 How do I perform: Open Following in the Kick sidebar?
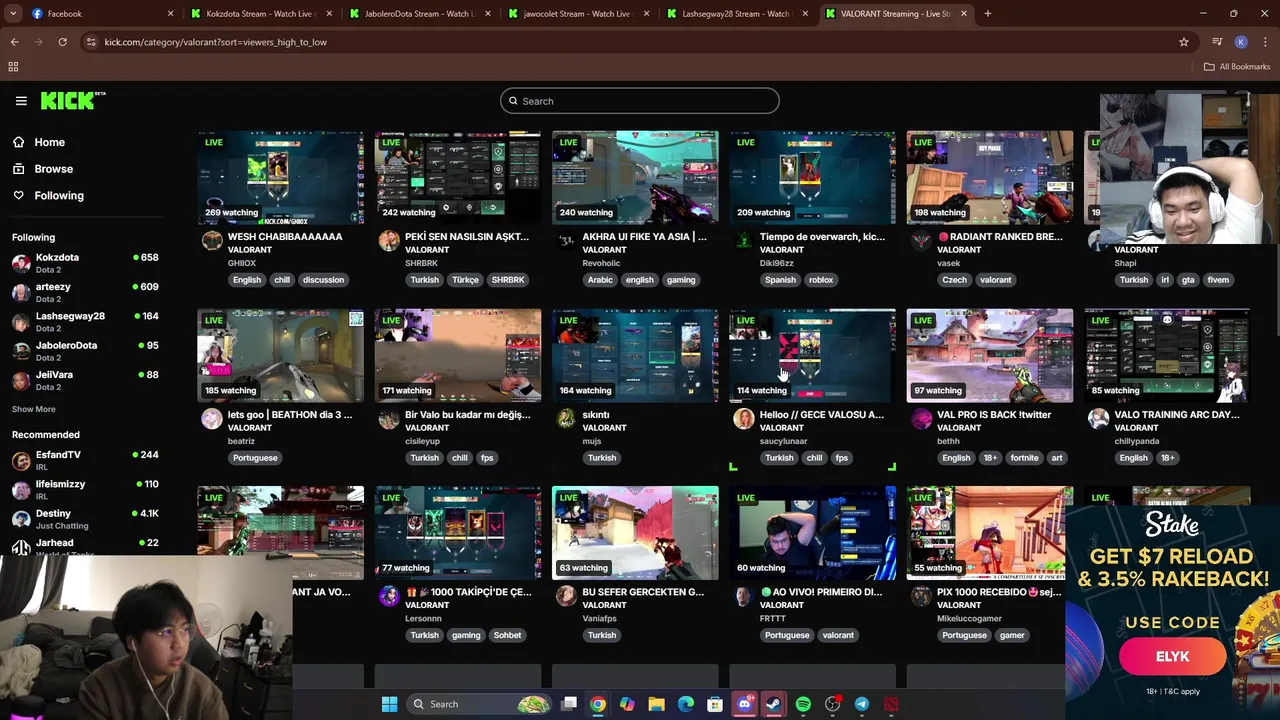click(x=59, y=196)
